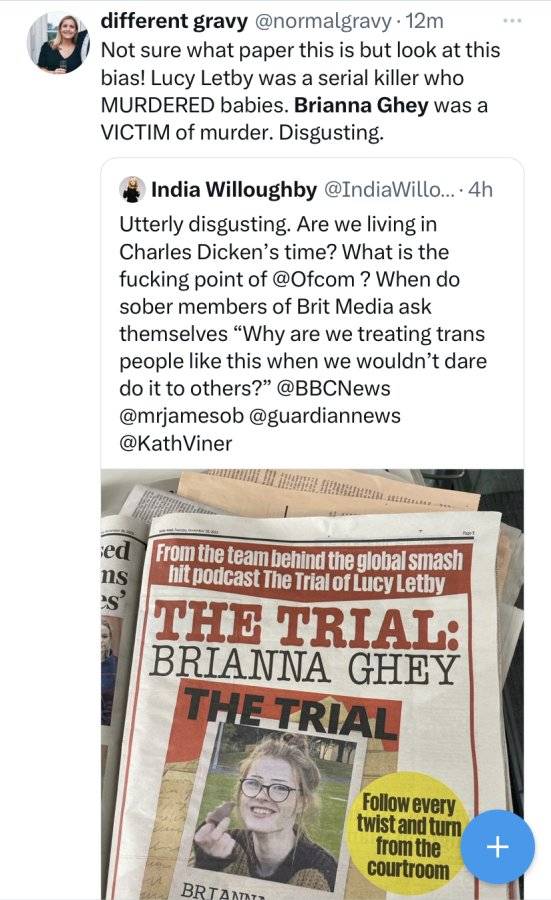
Task: Select the bold Brianna Ghey text
Action: tap(361, 106)
